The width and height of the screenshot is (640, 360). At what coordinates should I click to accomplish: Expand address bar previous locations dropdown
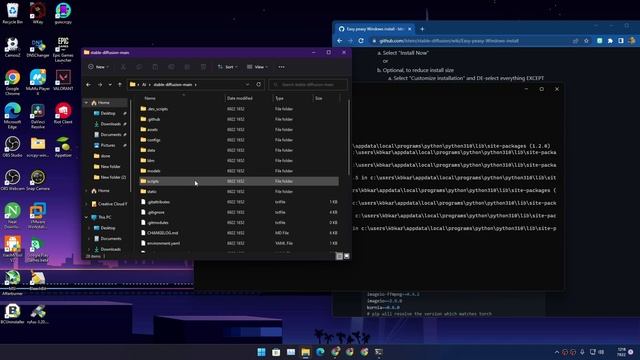tap(247, 84)
